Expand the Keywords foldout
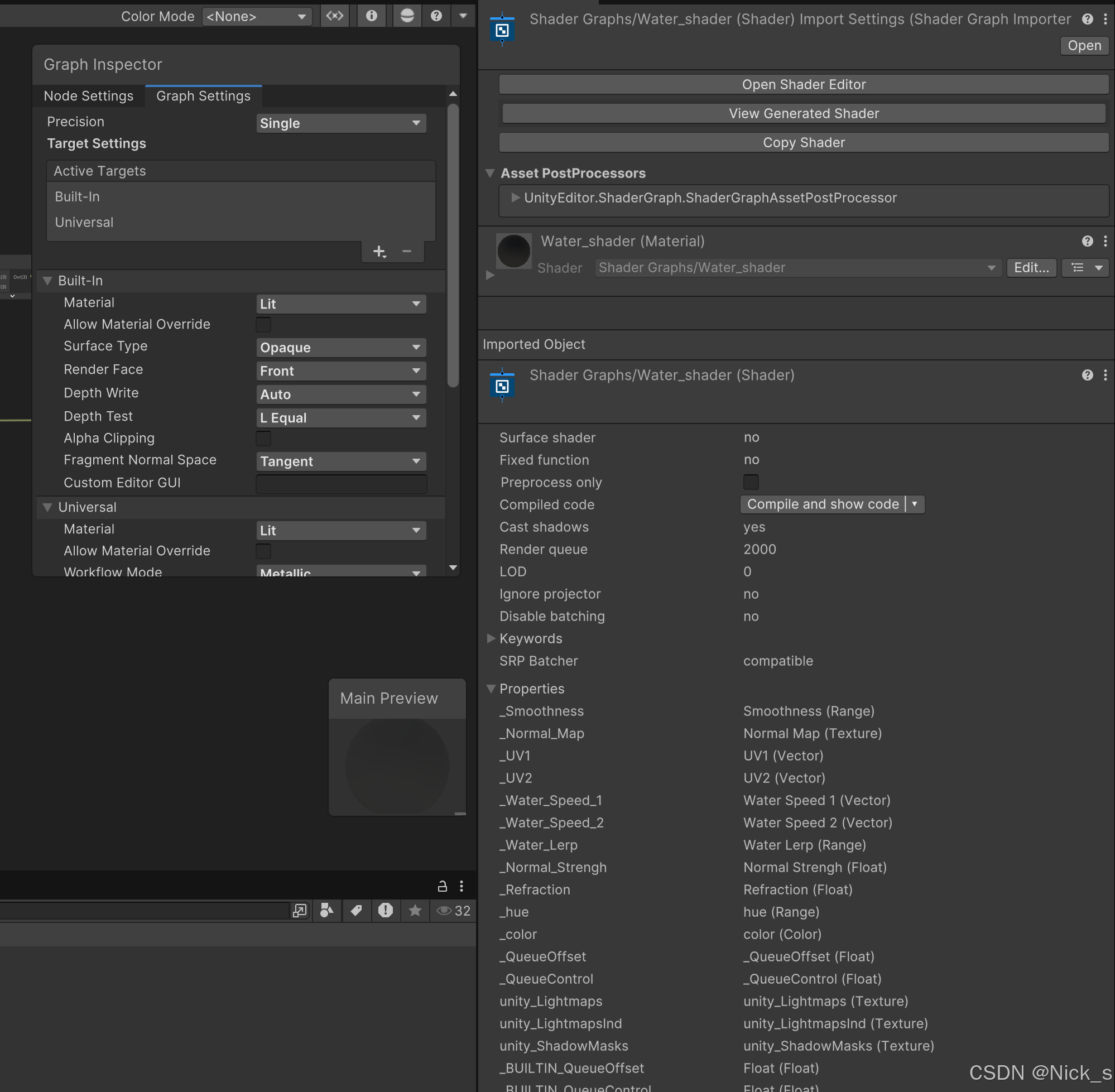Screen dimensions: 1115x1092 click(x=491, y=638)
